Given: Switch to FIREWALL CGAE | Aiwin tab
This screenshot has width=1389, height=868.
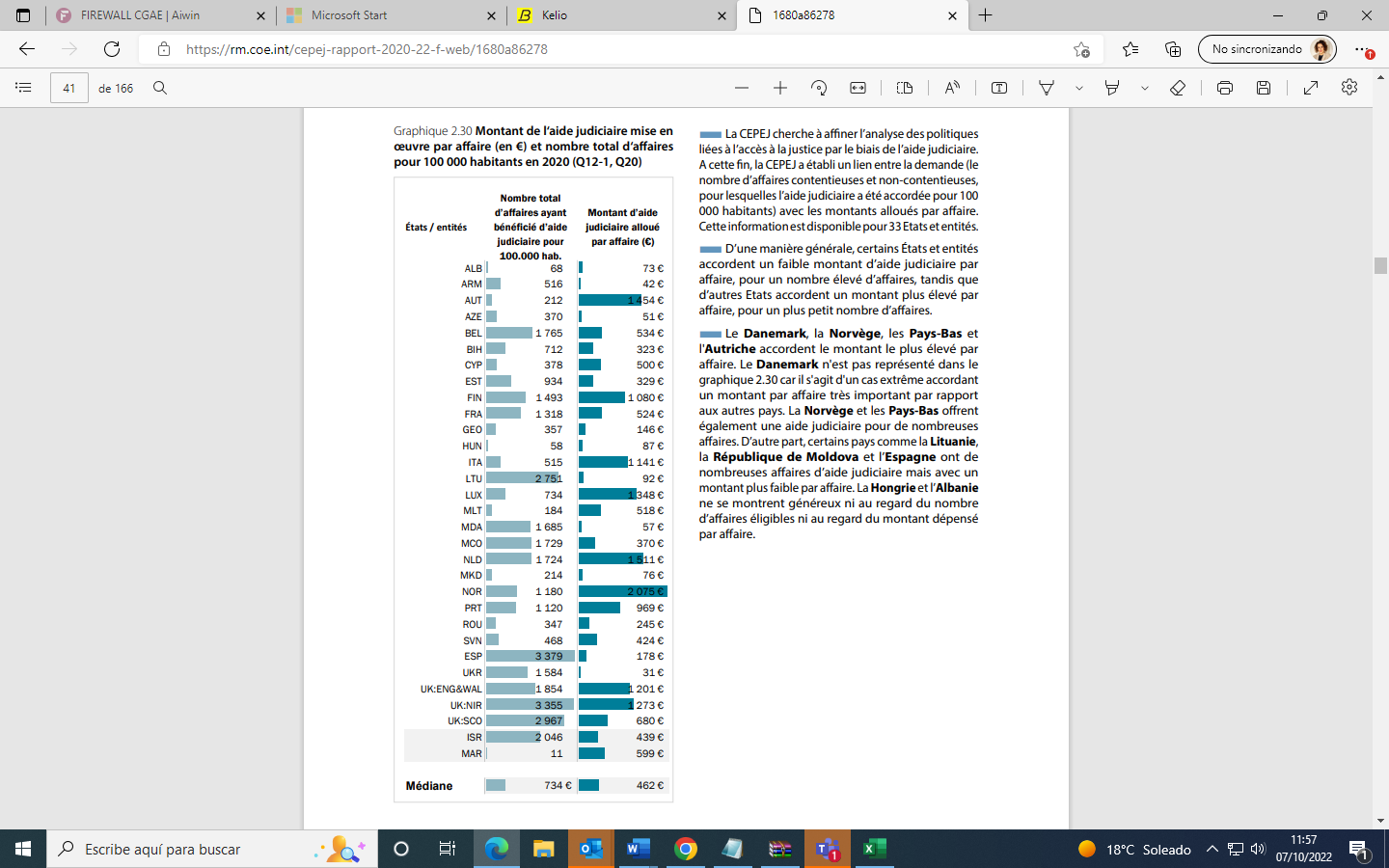Looking at the screenshot, I should pyautogui.click(x=161, y=15).
